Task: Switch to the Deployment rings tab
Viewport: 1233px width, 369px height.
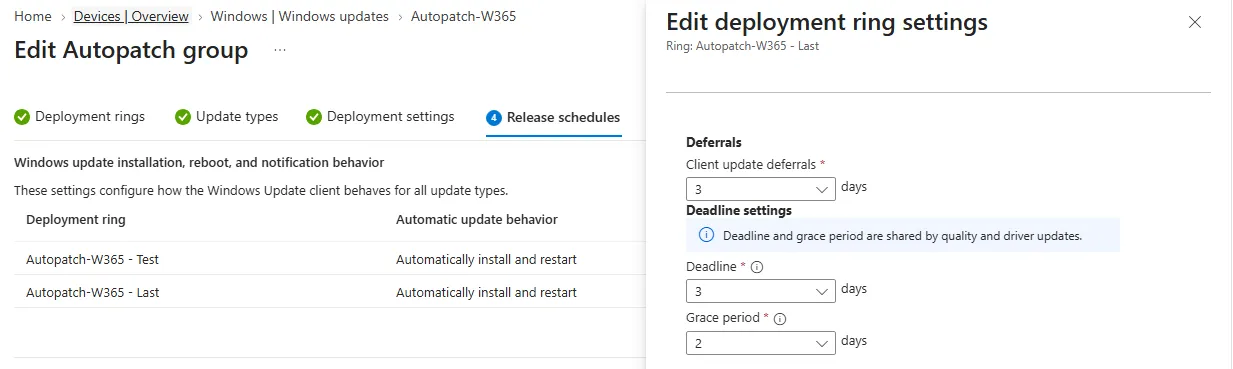Action: 80,117
